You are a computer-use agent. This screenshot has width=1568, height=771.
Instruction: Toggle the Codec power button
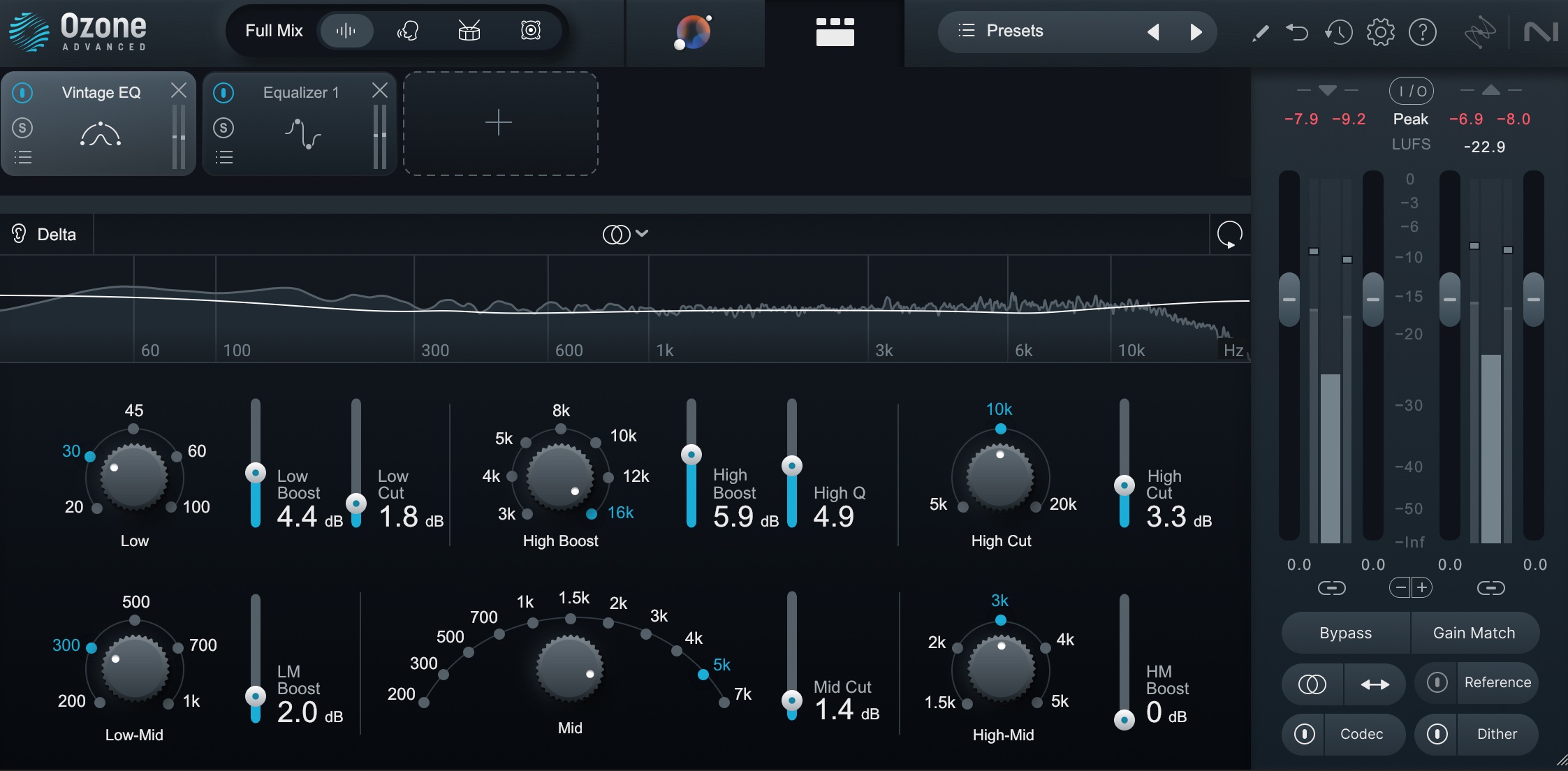[1304, 734]
